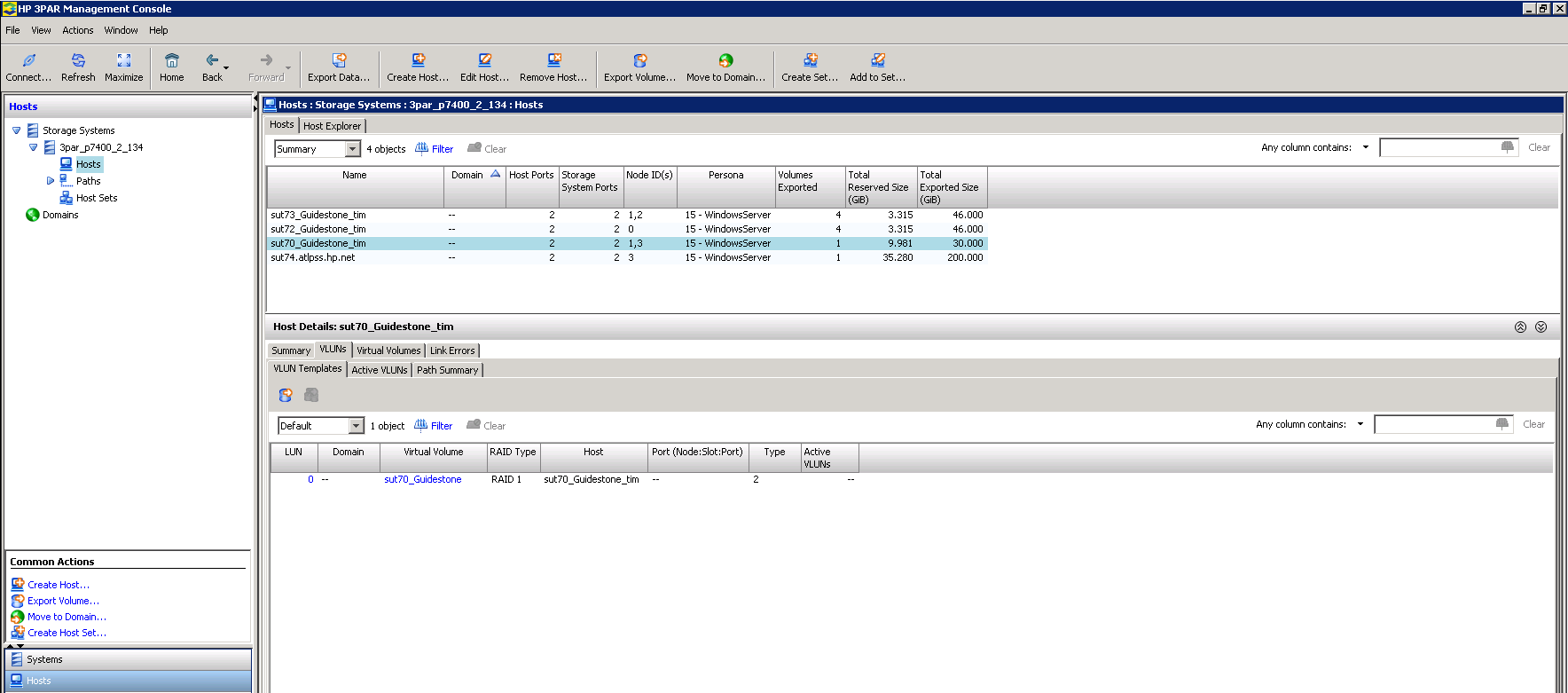
Task: Select host row sut73_Guidestone_tim
Action: tap(627, 215)
